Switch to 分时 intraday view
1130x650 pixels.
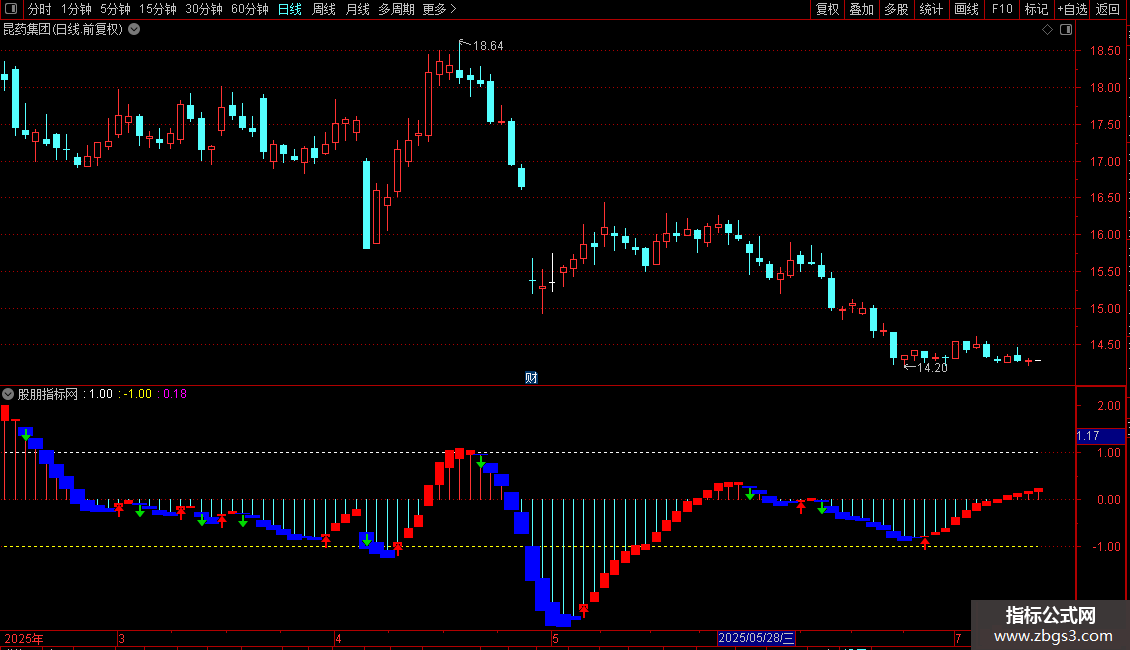40,9
